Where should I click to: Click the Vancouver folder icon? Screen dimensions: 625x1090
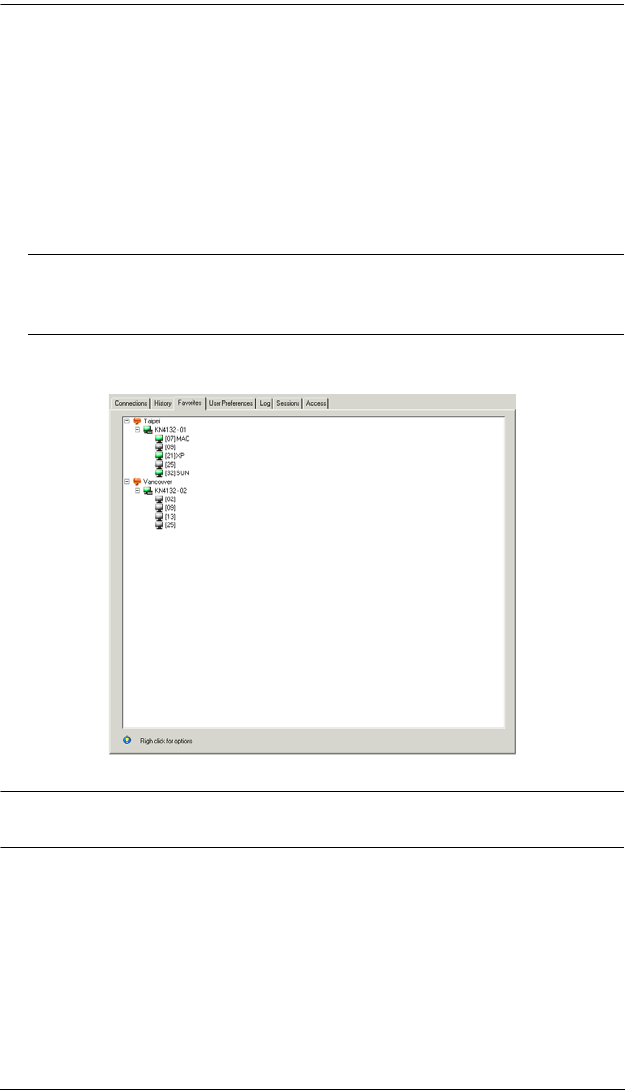tap(137, 481)
